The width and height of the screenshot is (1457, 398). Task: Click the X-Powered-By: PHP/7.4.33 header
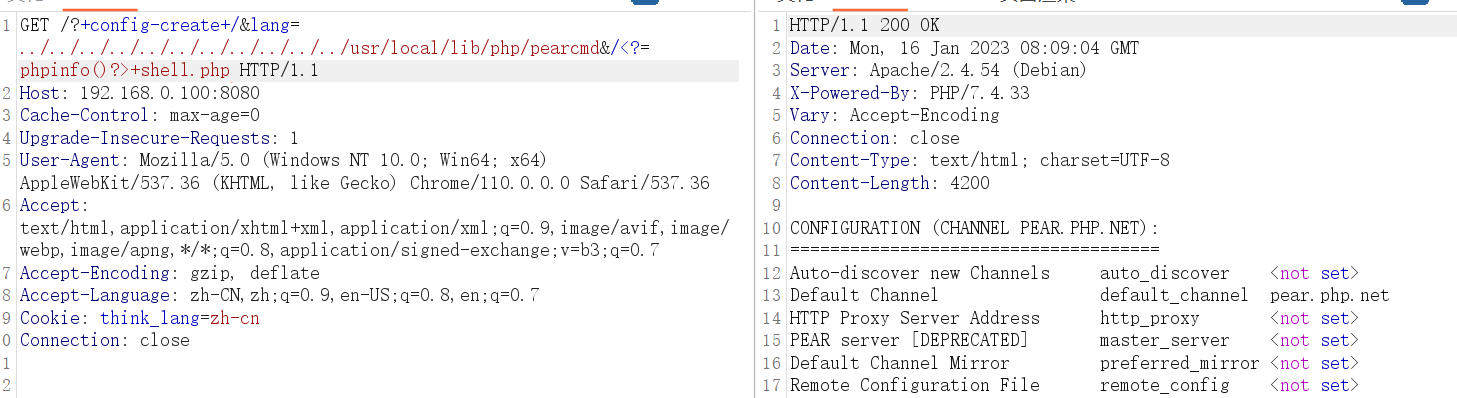[909, 93]
